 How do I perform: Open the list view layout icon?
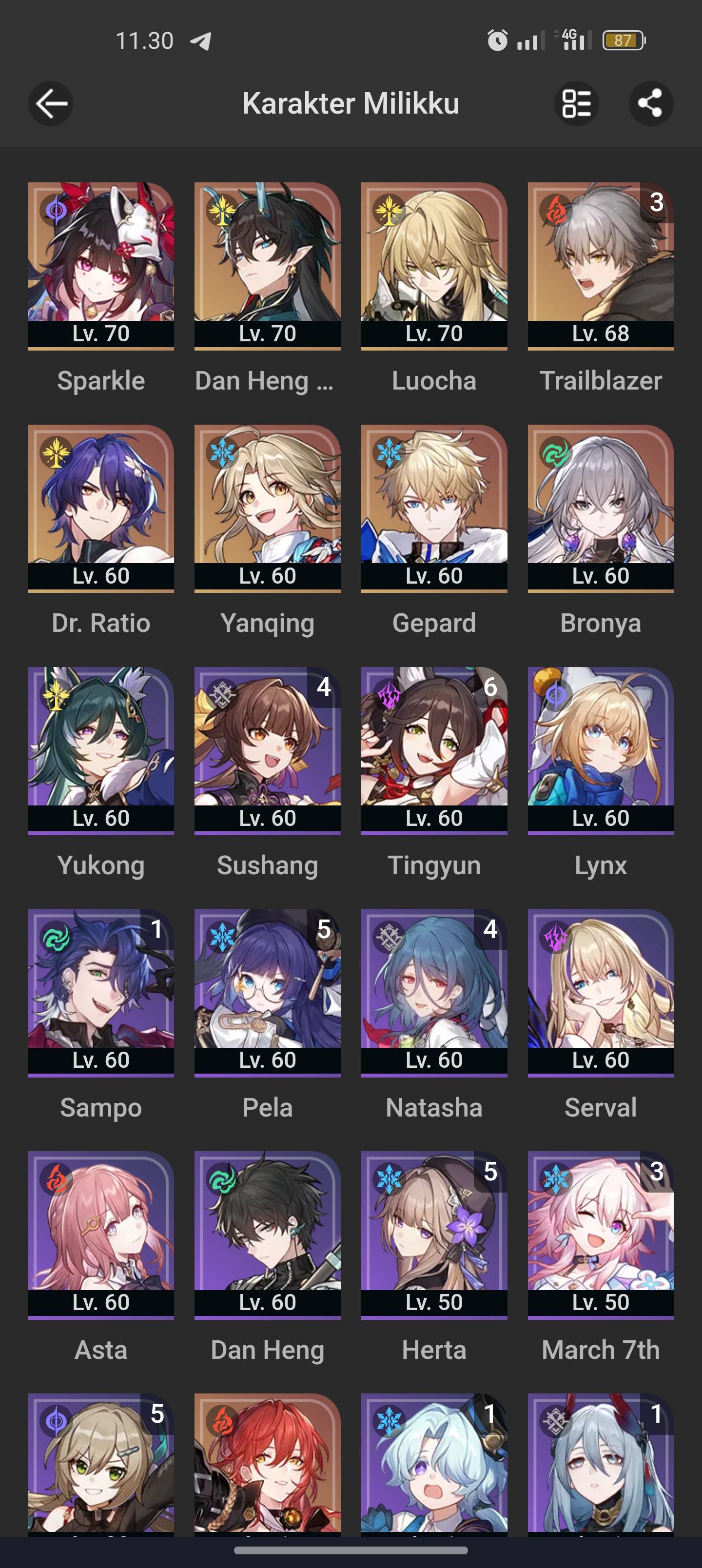coord(576,103)
